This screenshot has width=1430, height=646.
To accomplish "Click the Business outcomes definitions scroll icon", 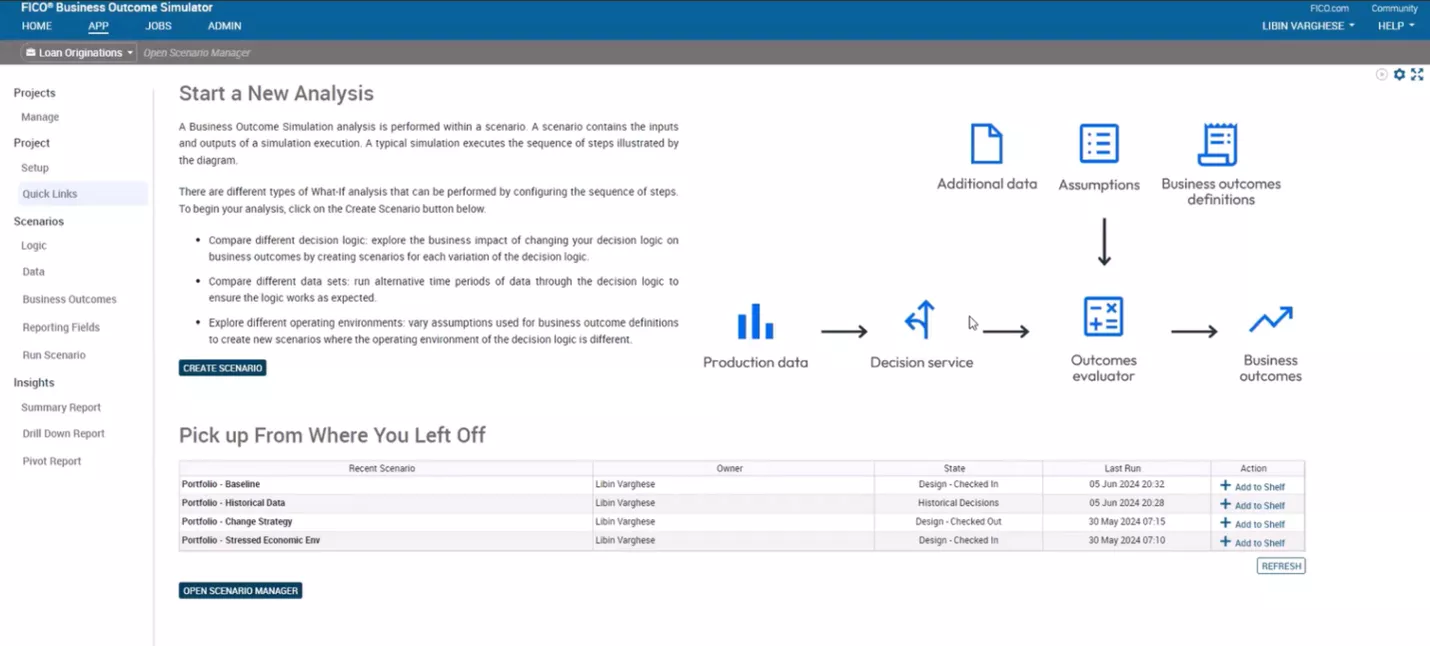I will 1218,145.
